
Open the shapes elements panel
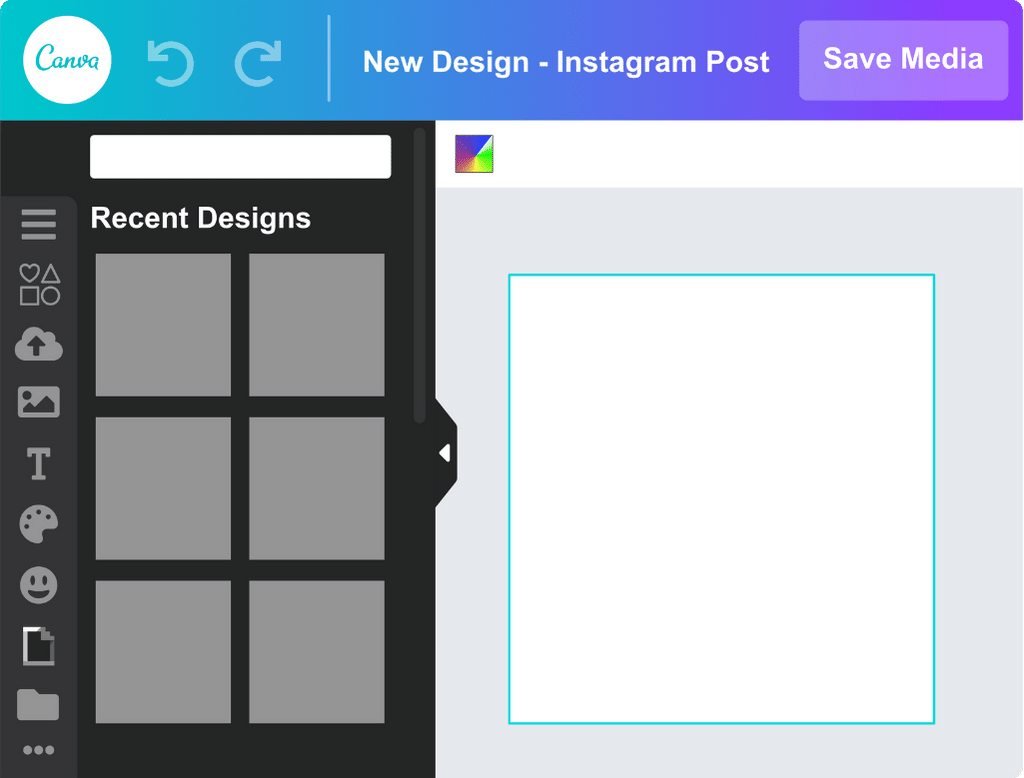[x=39, y=284]
